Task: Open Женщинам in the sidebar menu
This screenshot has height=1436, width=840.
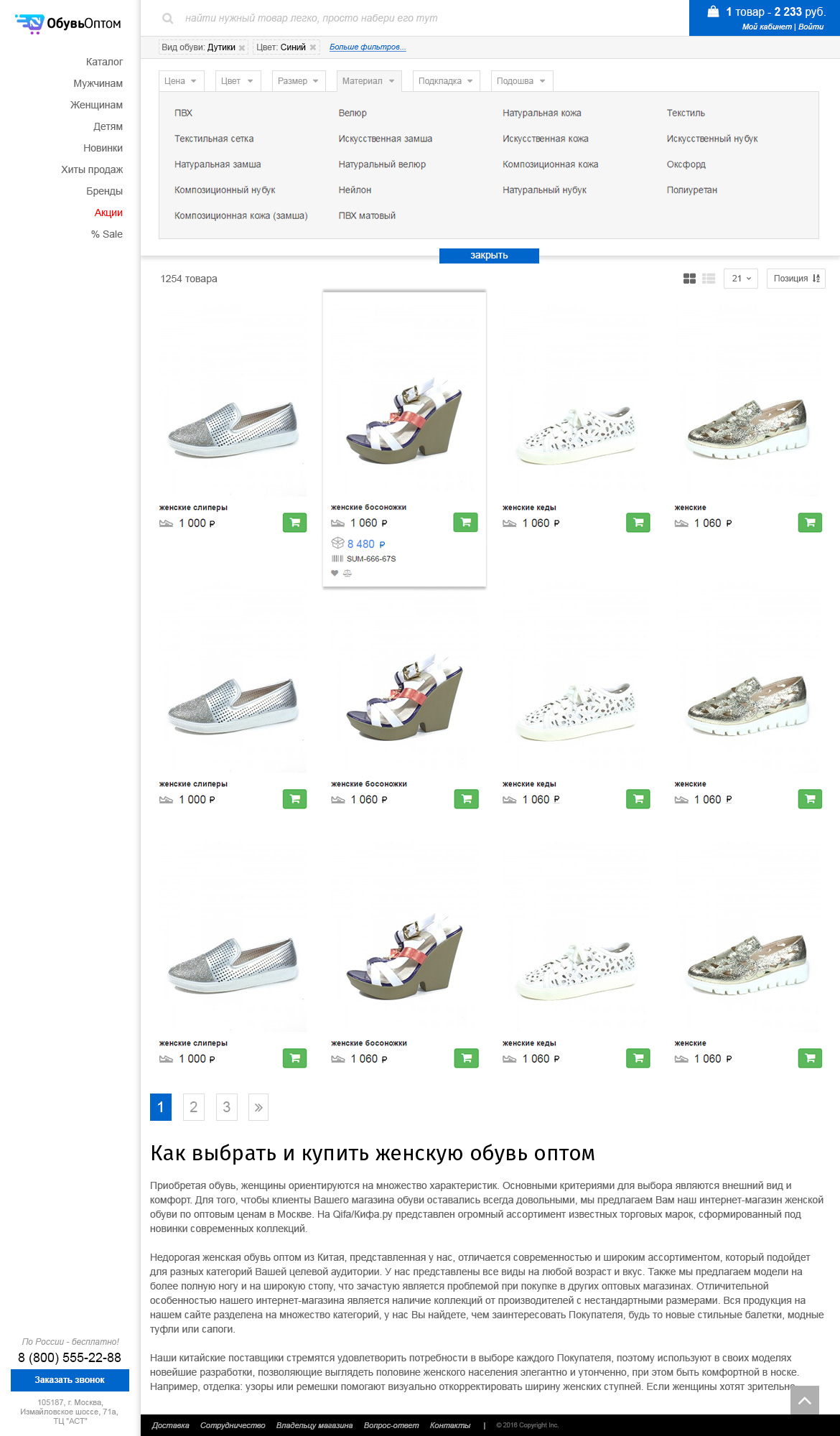Action: 96,105
